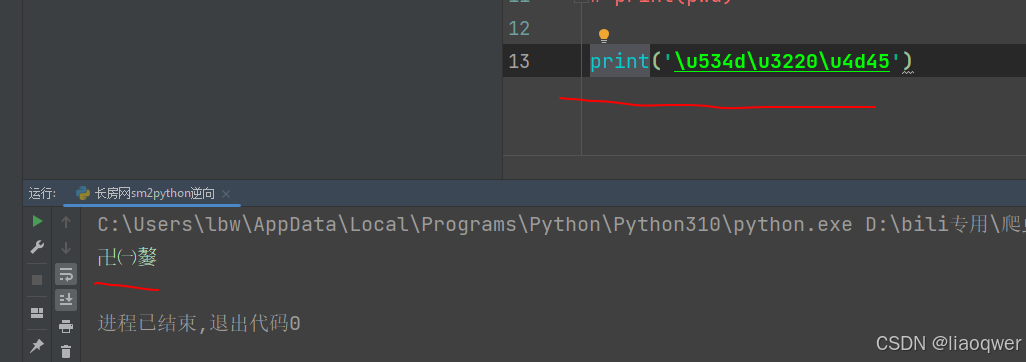Print the console output icon
The image size is (1026, 362).
(66, 326)
